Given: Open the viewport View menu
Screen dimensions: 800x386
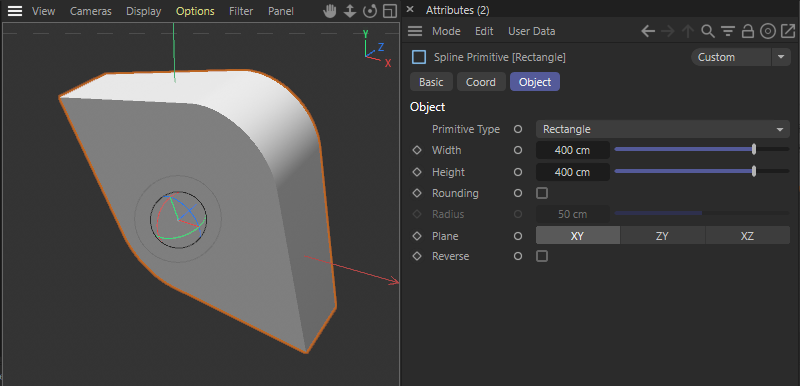Looking at the screenshot, I should pyautogui.click(x=43, y=11).
